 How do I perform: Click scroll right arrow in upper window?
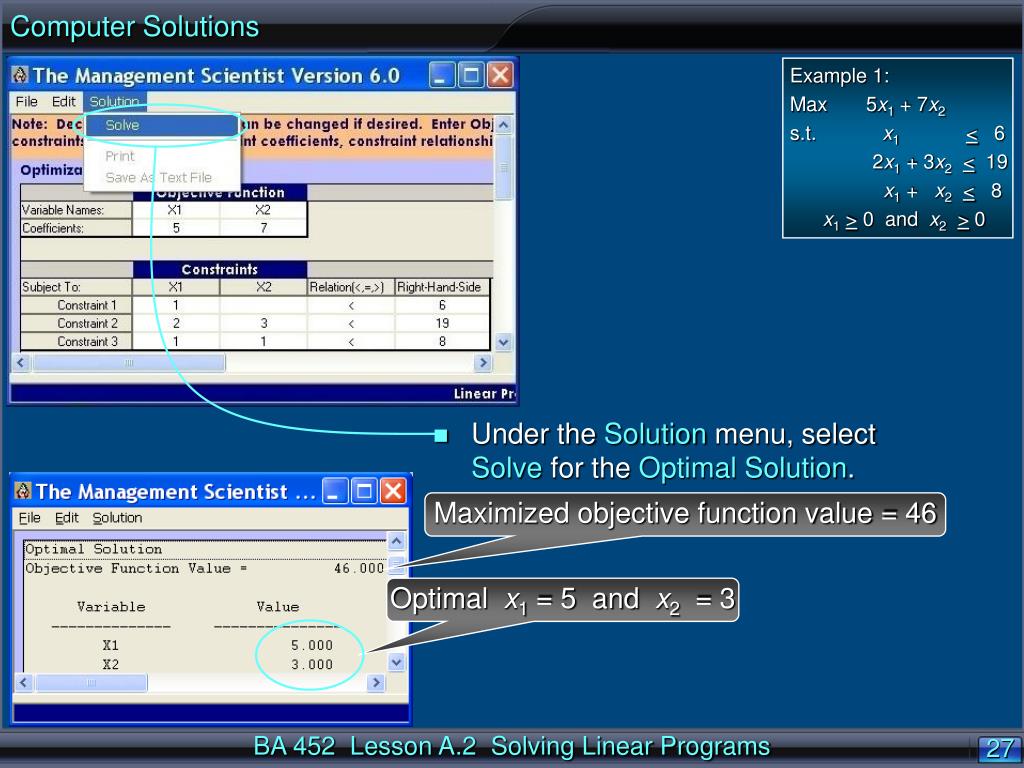[483, 362]
